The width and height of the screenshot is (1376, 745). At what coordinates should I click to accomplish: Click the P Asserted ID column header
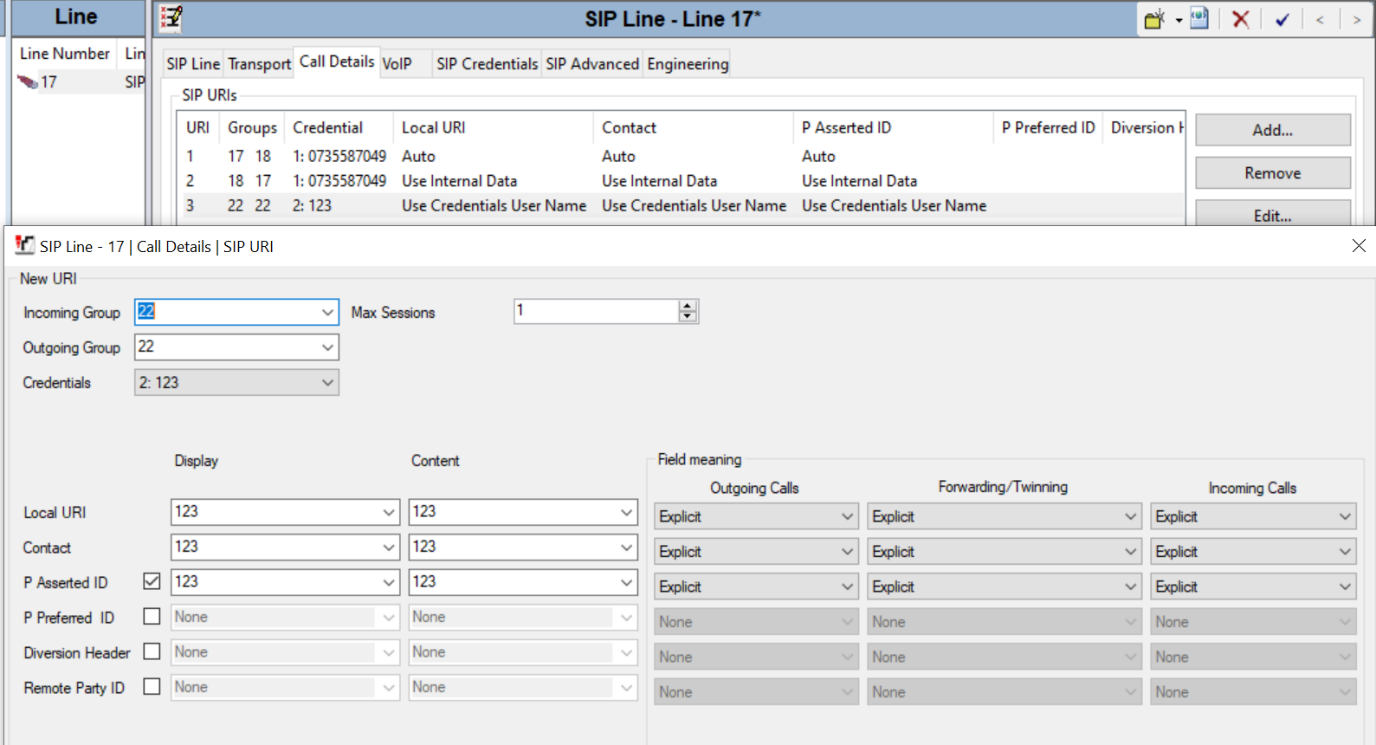893,128
